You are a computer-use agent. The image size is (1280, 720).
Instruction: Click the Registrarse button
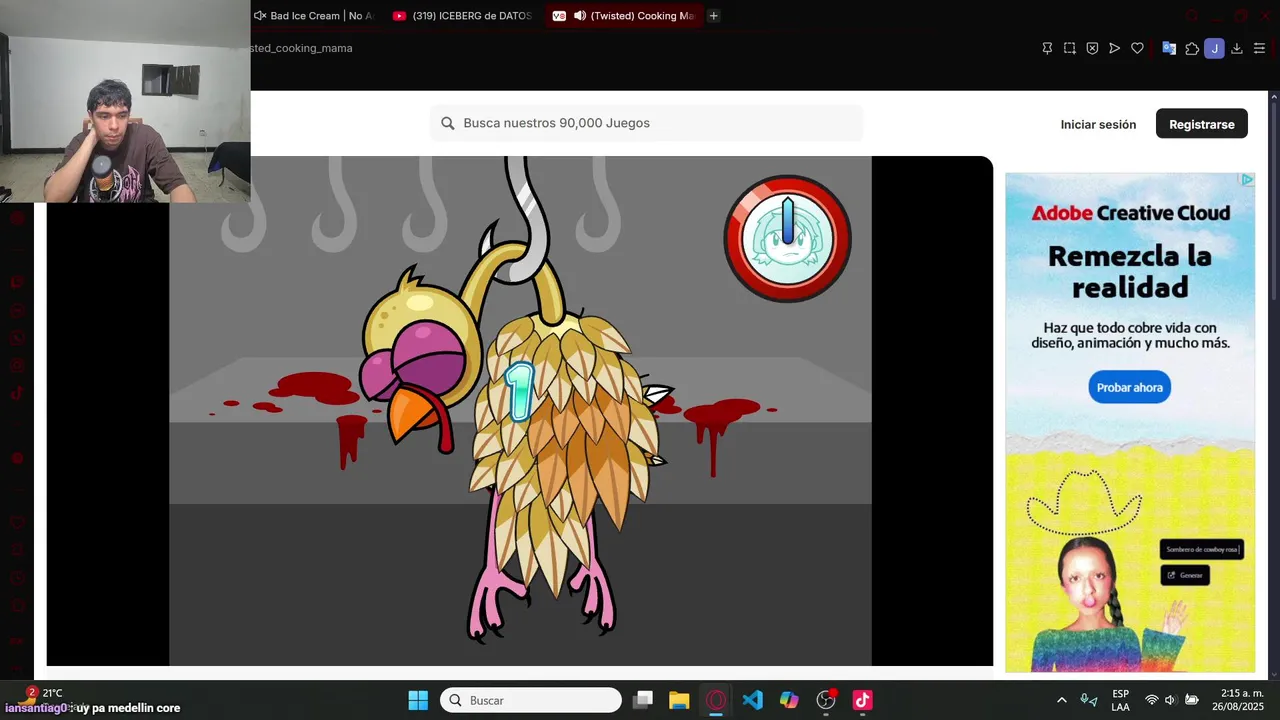(x=1201, y=124)
